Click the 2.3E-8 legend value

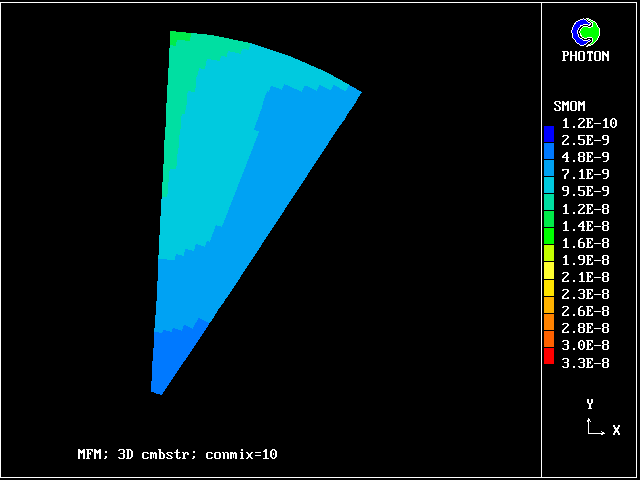[585, 295]
